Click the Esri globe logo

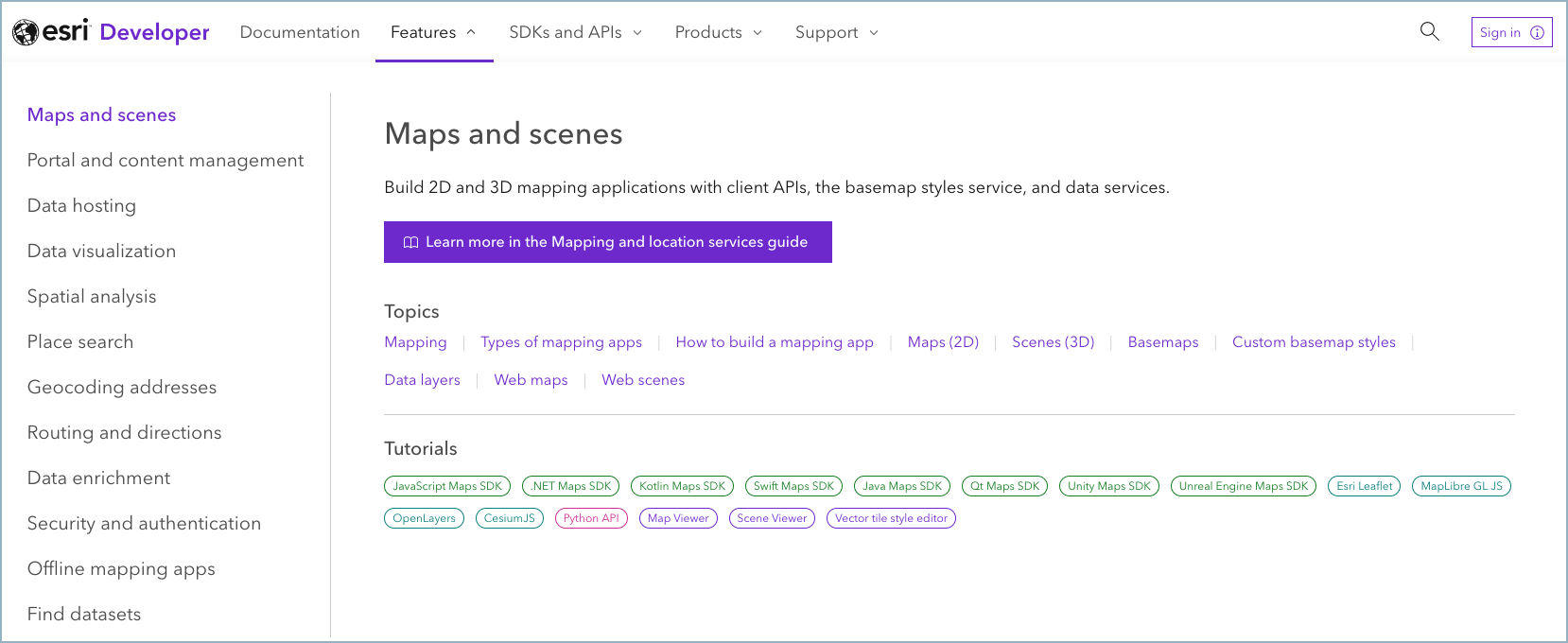click(x=26, y=32)
